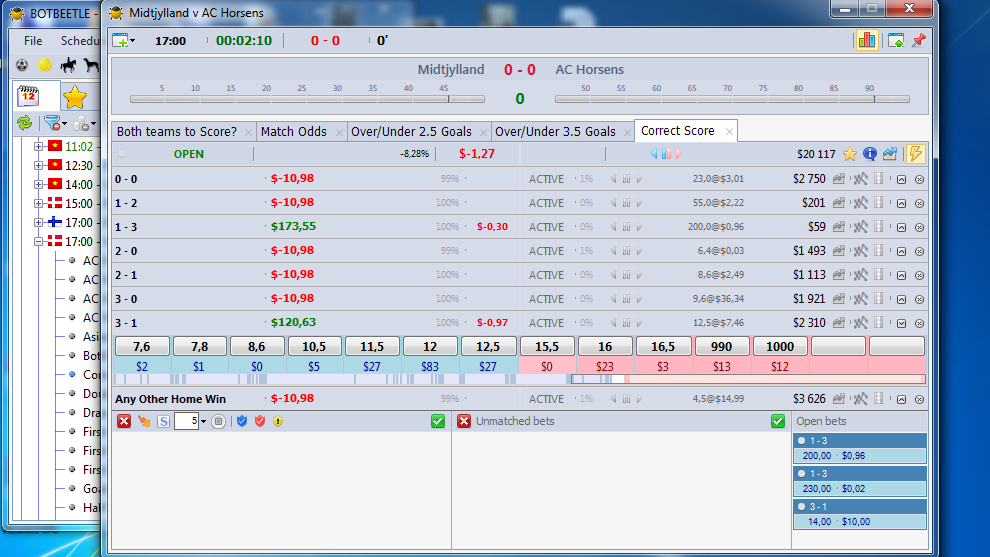The image size is (990, 557).
Task: Click the 7,6 back price button
Action: pos(142,346)
